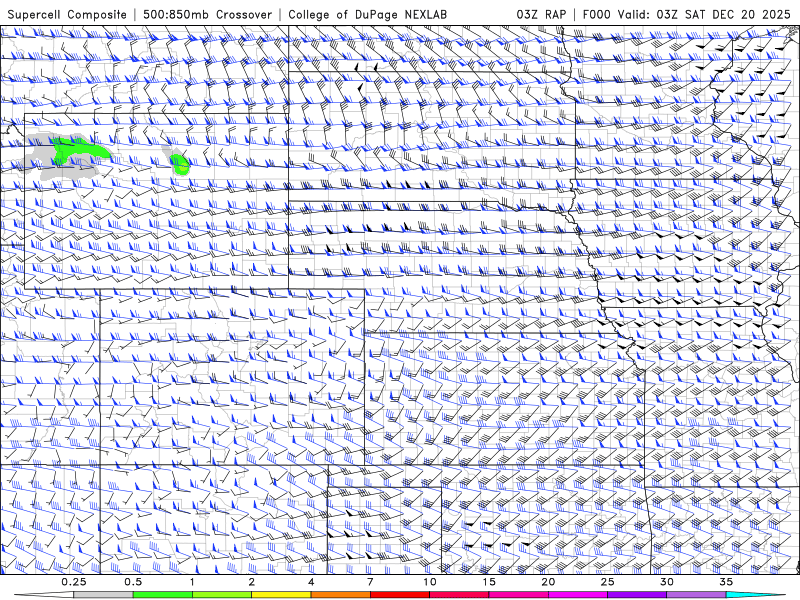
Task: Click the 0.5 legend value
Action: (x=133, y=582)
